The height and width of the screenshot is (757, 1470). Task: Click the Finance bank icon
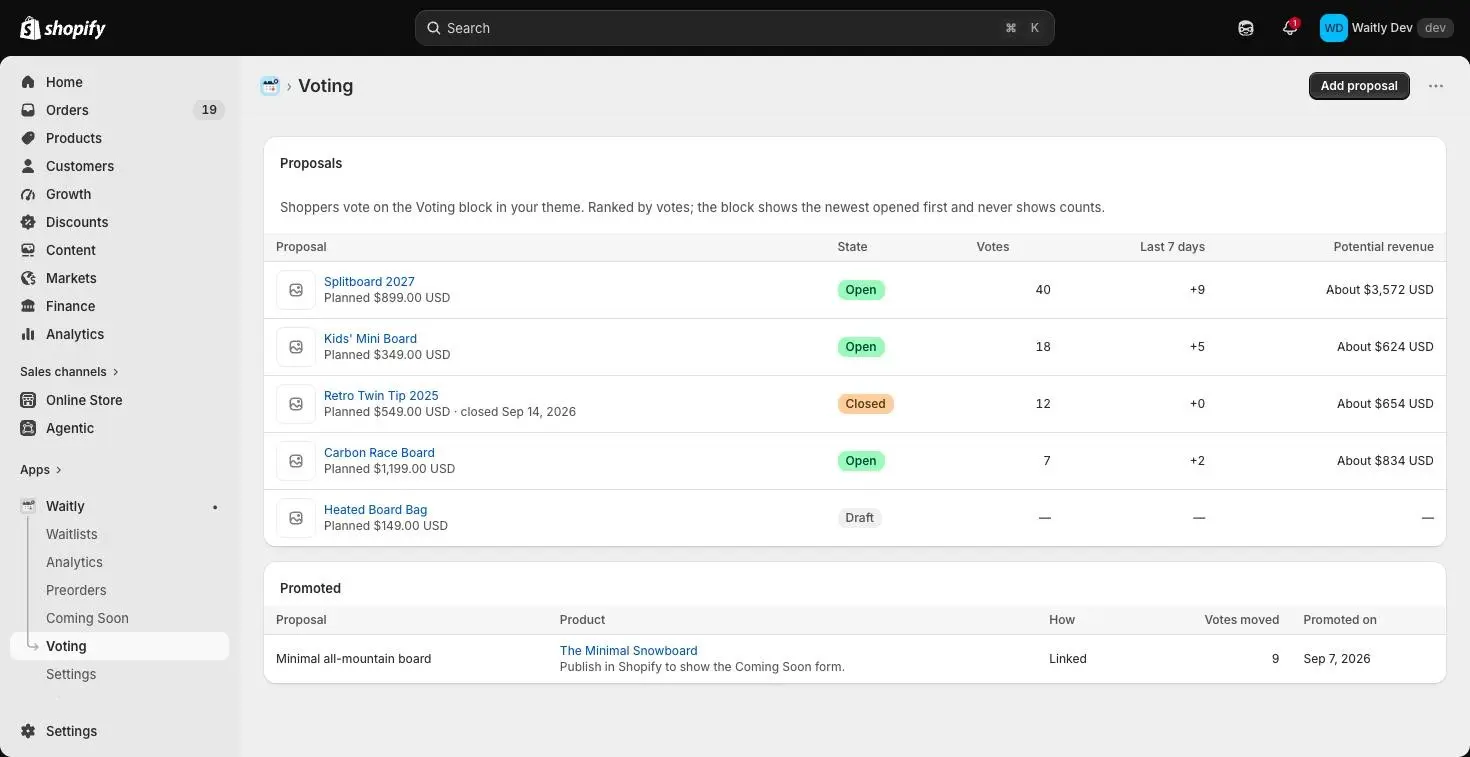(x=28, y=306)
